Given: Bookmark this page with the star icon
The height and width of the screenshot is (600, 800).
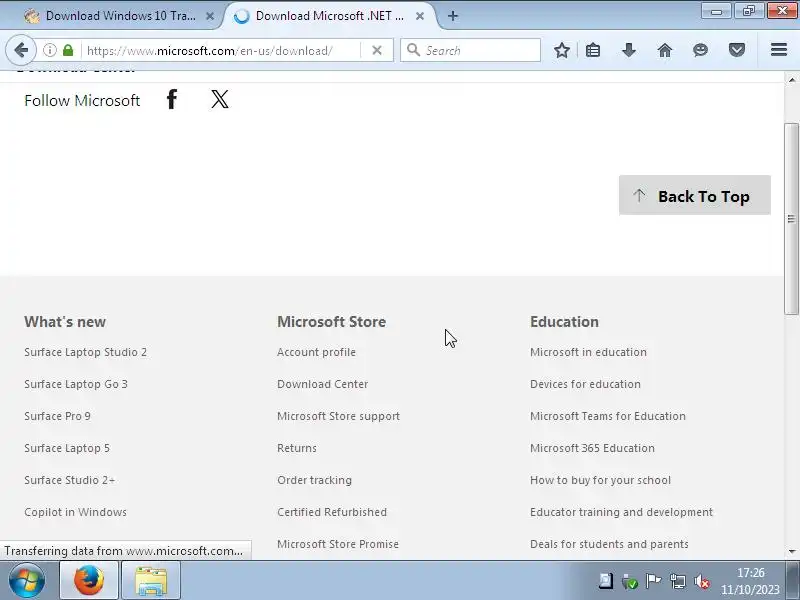Looking at the screenshot, I should [x=562, y=50].
